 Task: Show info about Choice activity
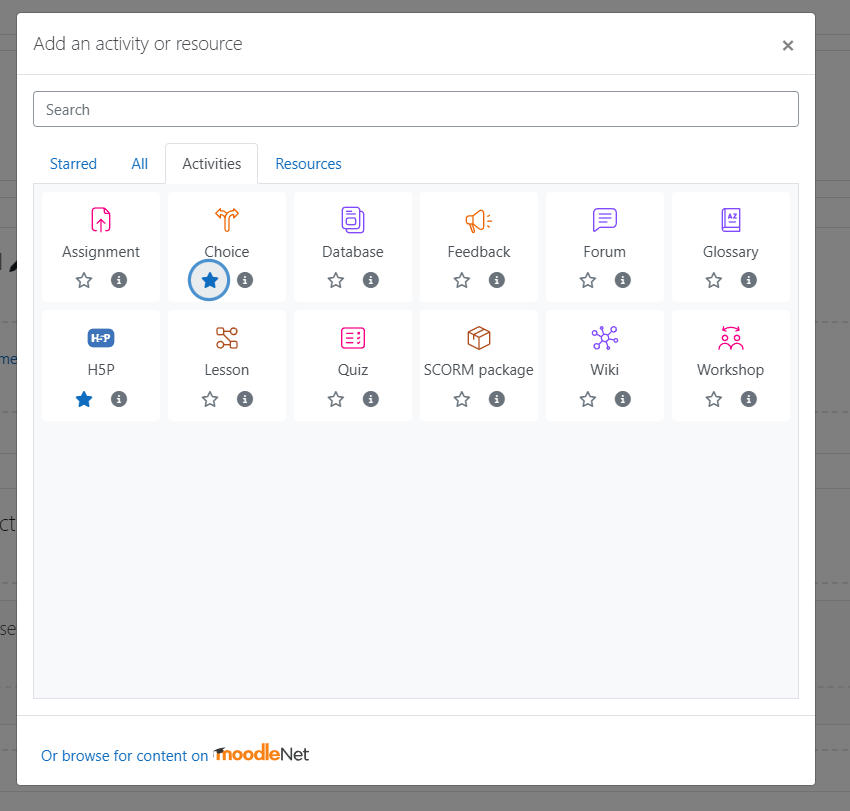245,280
